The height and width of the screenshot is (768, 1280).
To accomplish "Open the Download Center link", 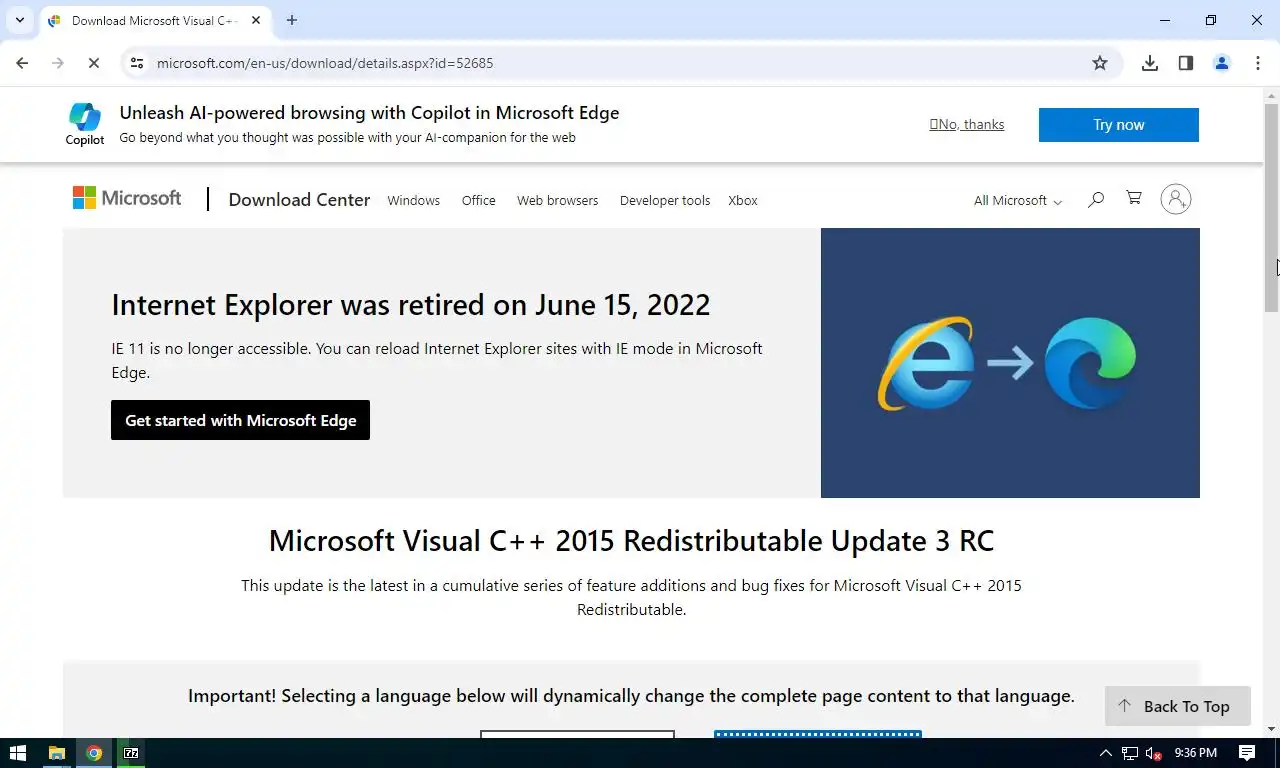I will point(299,200).
